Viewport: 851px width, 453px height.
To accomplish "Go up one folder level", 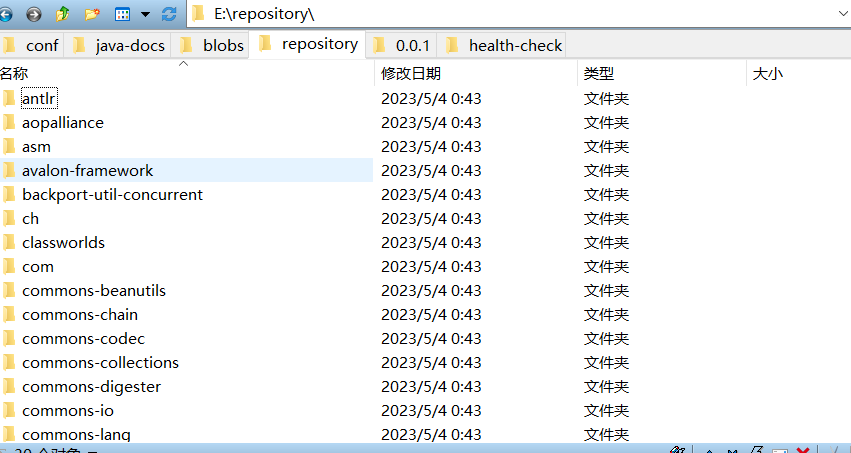I will [63, 14].
